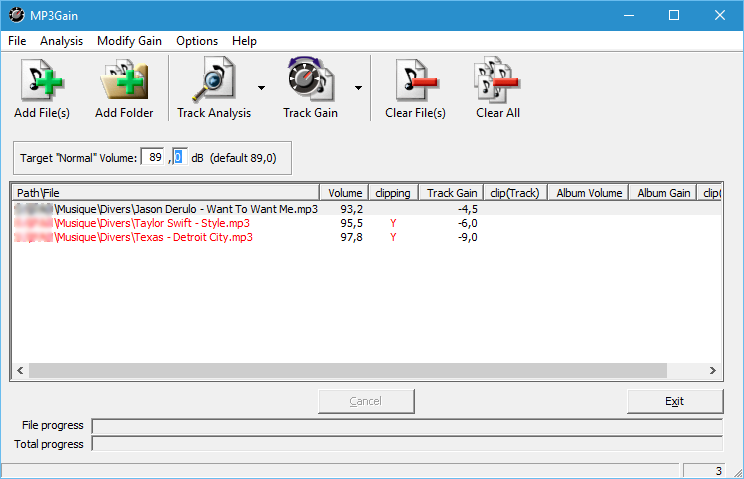This screenshot has width=744, height=479.
Task: Click the File progress bar
Action: pyautogui.click(x=407, y=426)
